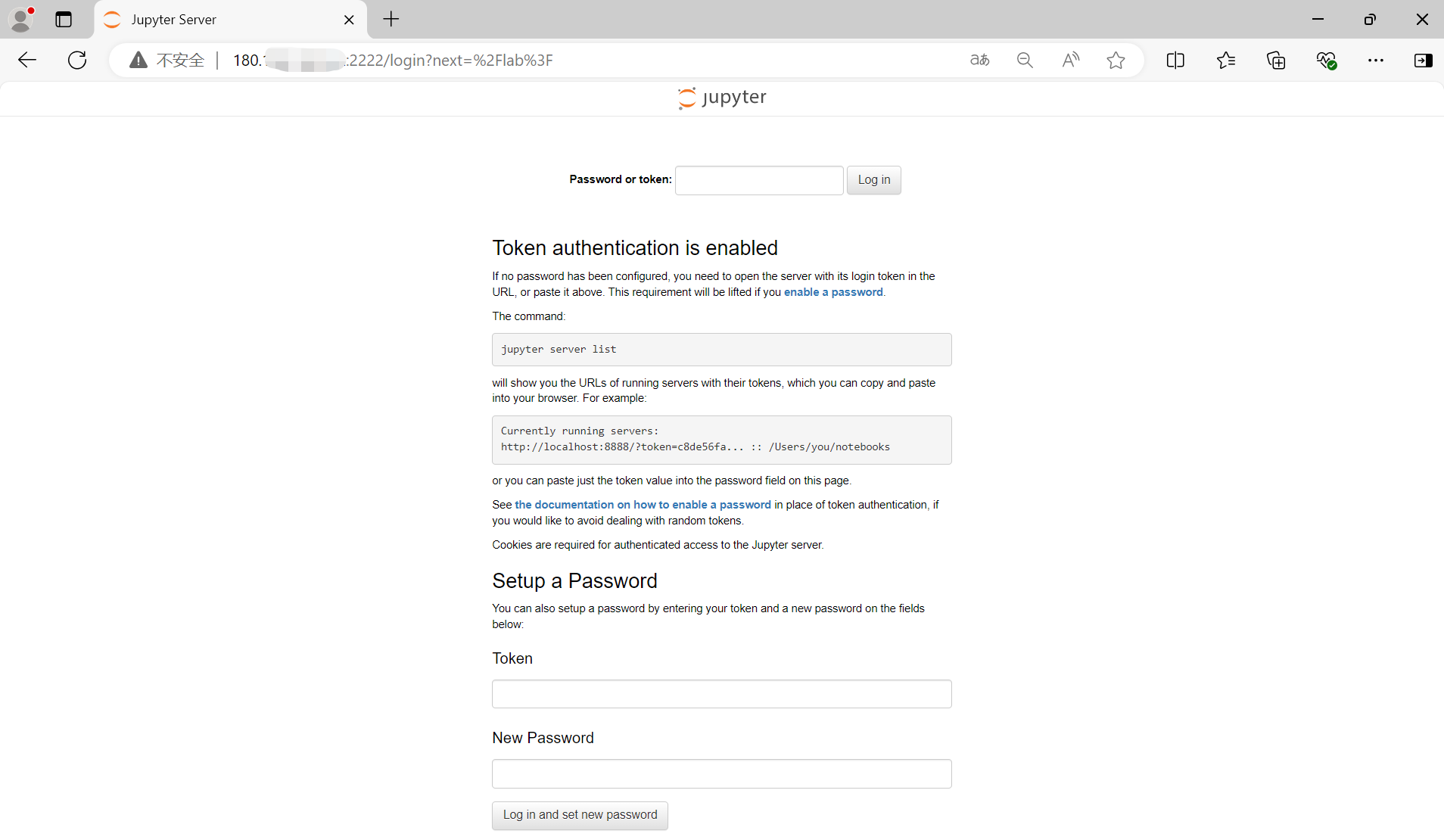This screenshot has height=840, width=1444.
Task: Add page to favorites star
Action: click(x=1116, y=61)
